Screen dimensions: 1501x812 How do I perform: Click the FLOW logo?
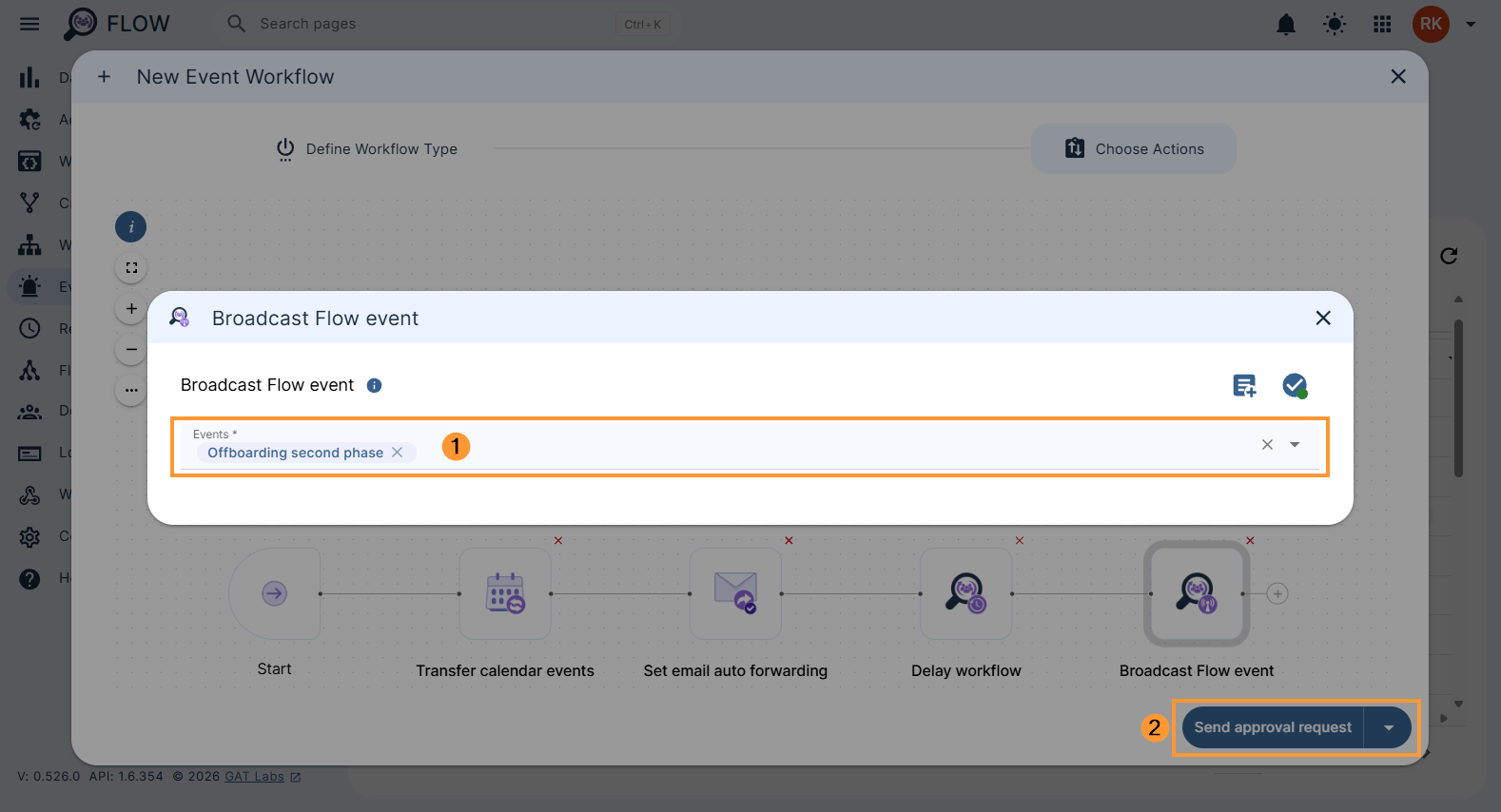(116, 24)
